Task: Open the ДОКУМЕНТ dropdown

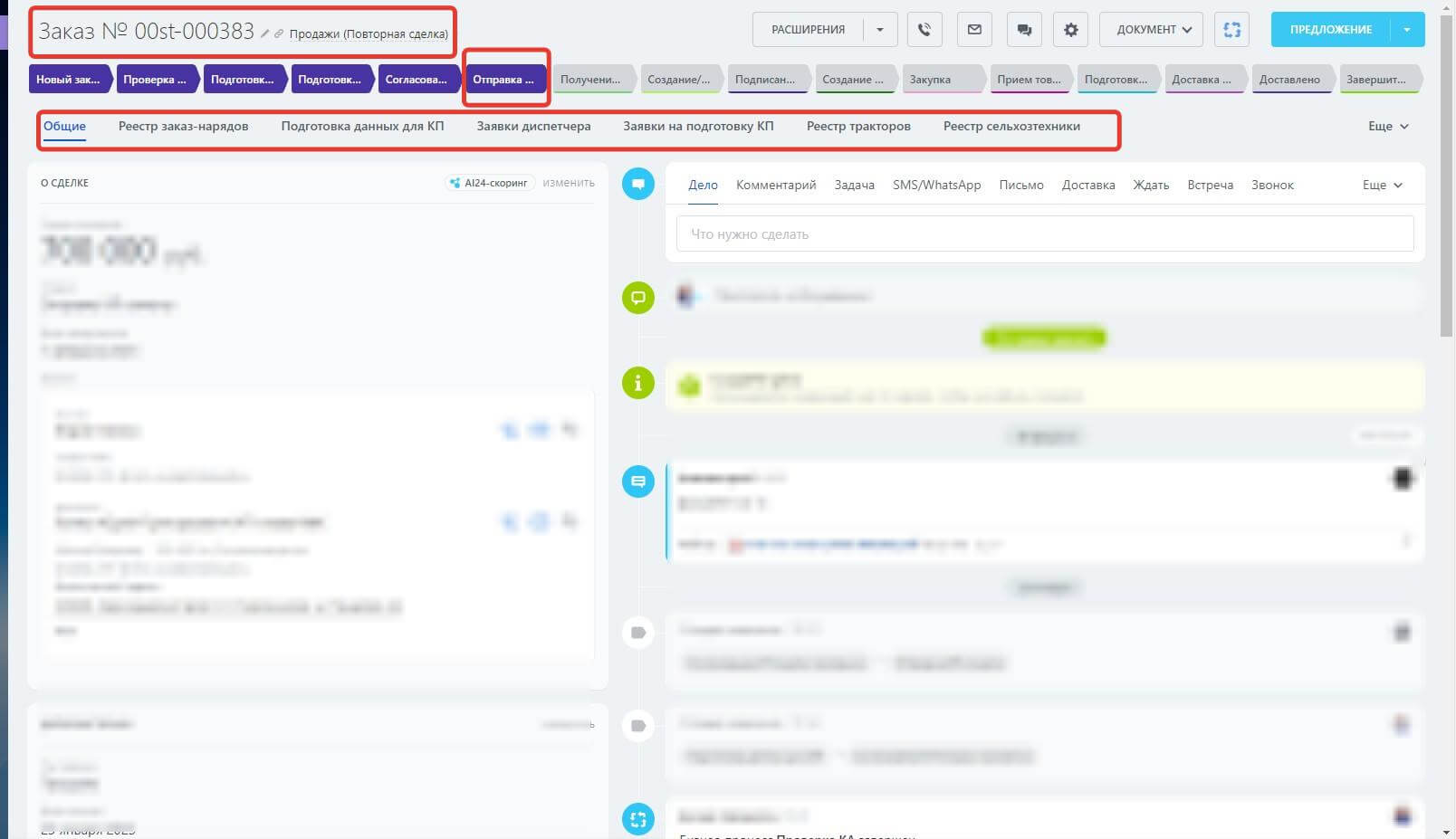Action: [x=1152, y=30]
